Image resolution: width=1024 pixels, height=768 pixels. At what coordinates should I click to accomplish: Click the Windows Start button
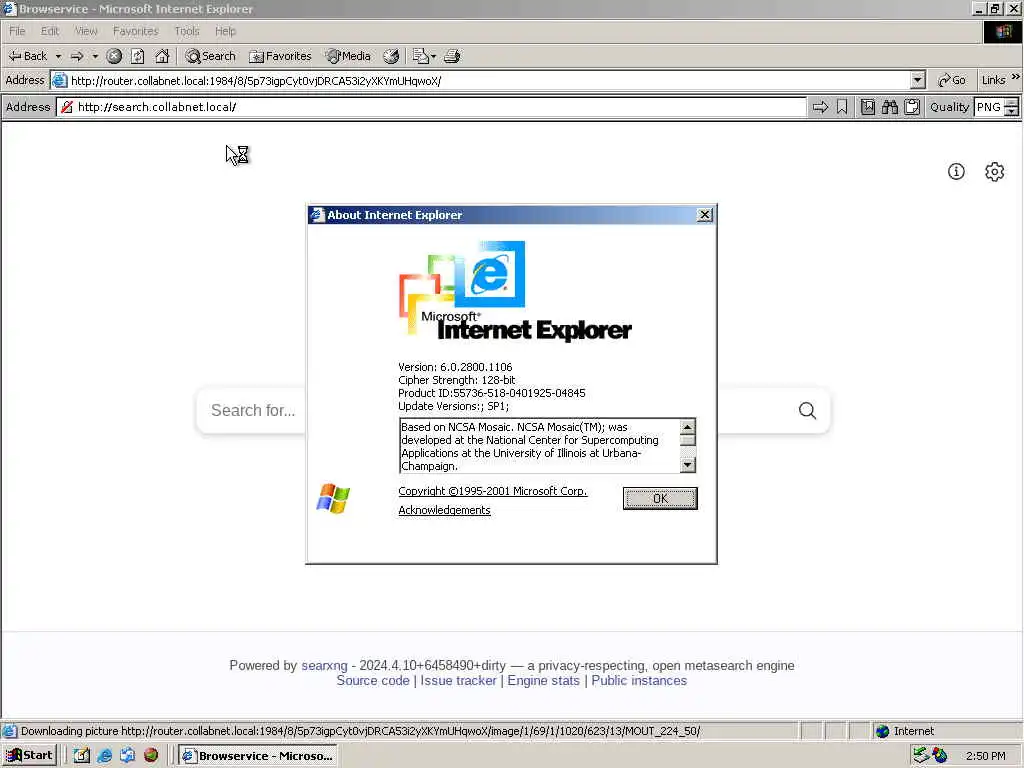tap(29, 755)
